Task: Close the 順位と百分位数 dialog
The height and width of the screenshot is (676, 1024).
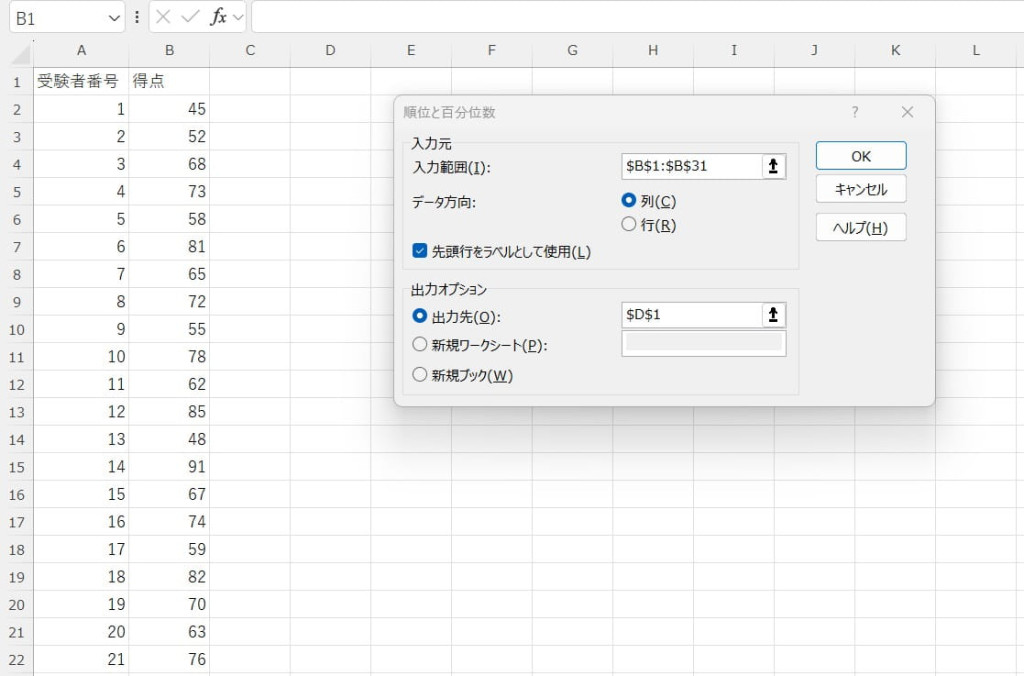Action: [907, 112]
